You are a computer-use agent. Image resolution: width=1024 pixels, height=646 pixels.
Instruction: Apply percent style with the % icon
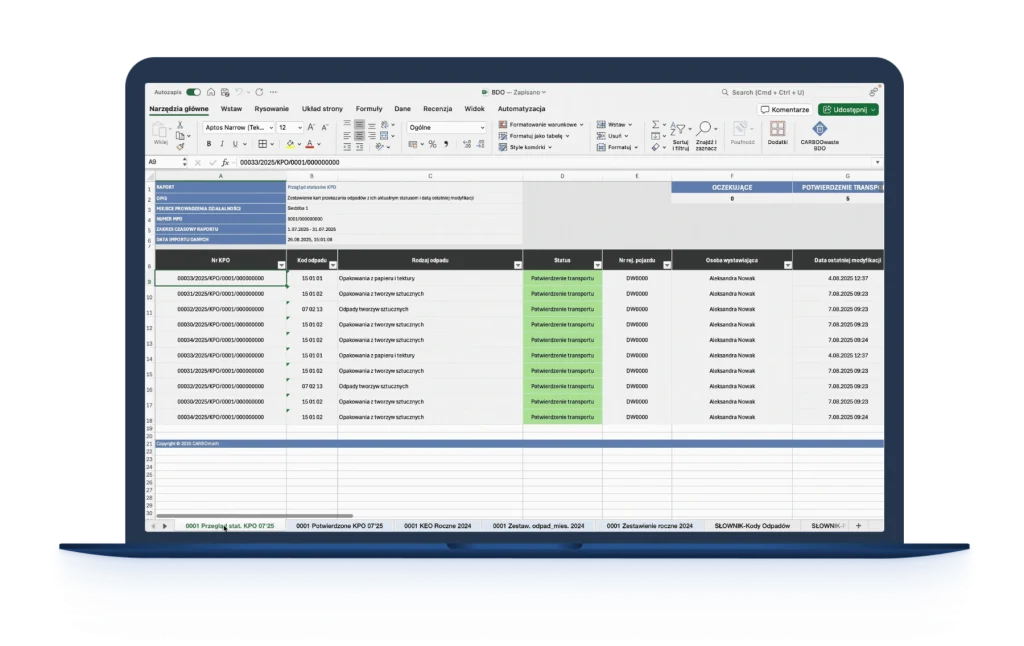(x=432, y=144)
